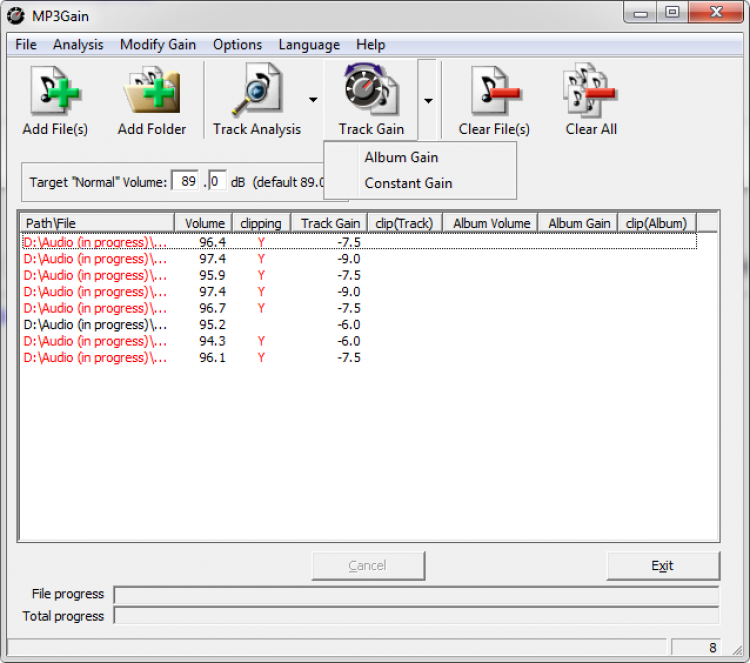The width and height of the screenshot is (750, 663).
Task: Expand Track Analysis dropdown arrow
Action: point(313,100)
